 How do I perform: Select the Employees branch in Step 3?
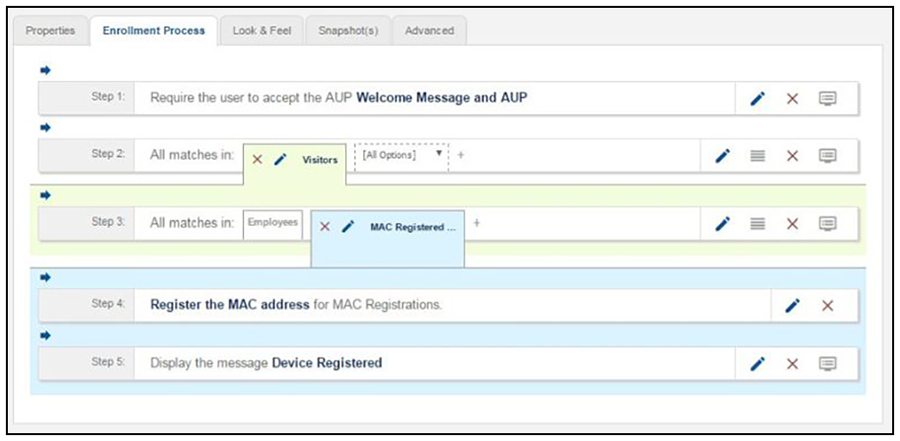pos(273,223)
